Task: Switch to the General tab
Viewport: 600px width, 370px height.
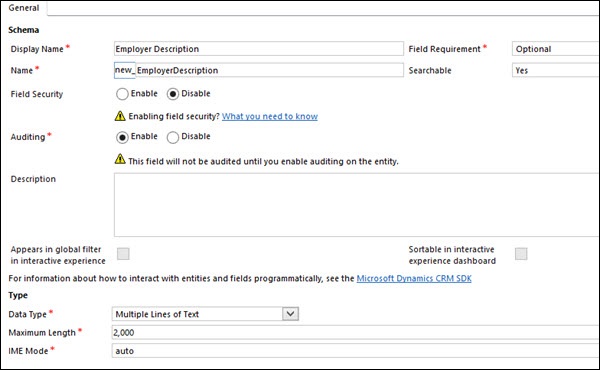Action: click(24, 8)
